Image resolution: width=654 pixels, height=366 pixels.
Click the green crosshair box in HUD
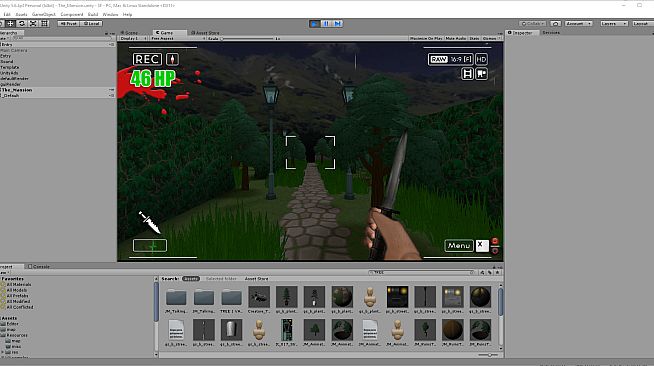point(150,246)
